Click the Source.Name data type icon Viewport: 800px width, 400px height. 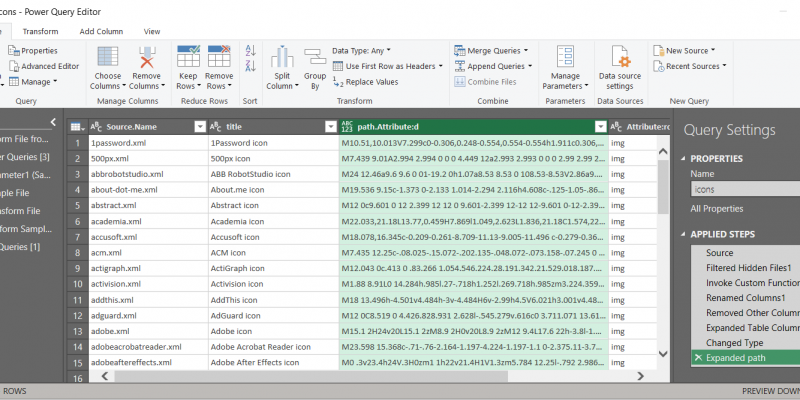click(x=96, y=127)
